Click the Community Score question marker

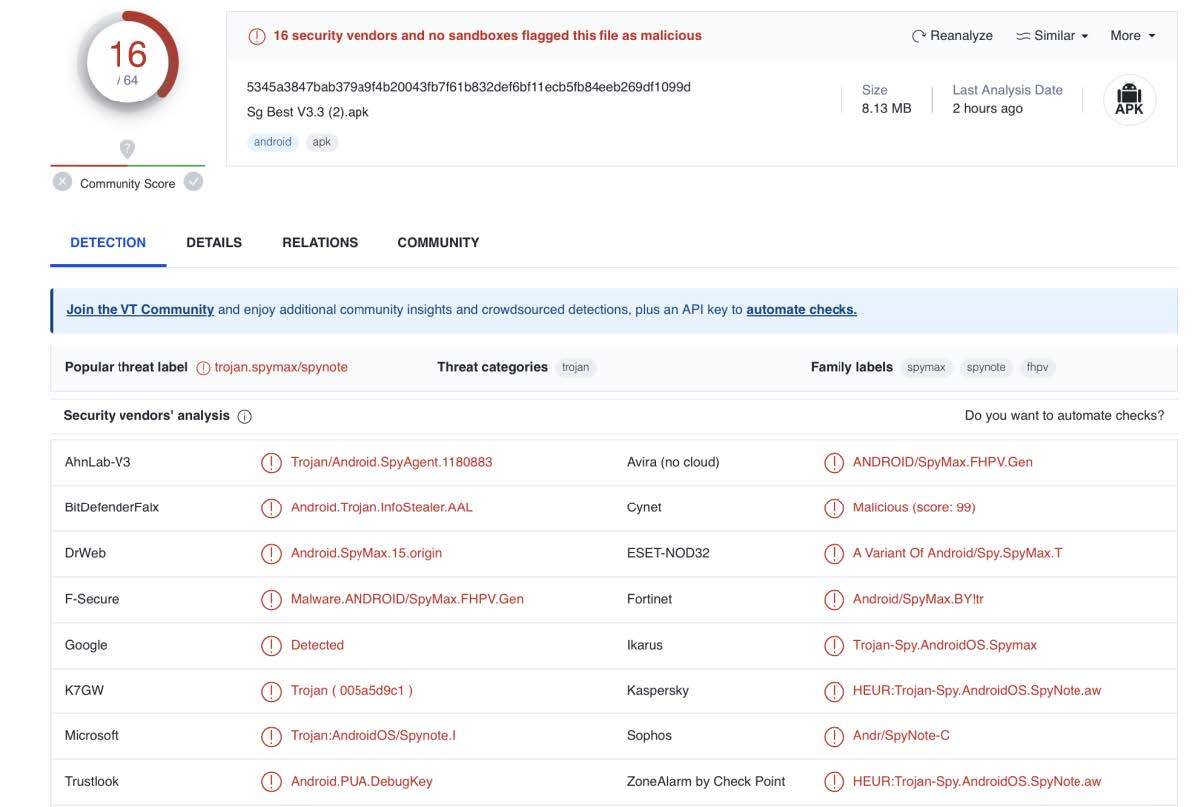(127, 149)
